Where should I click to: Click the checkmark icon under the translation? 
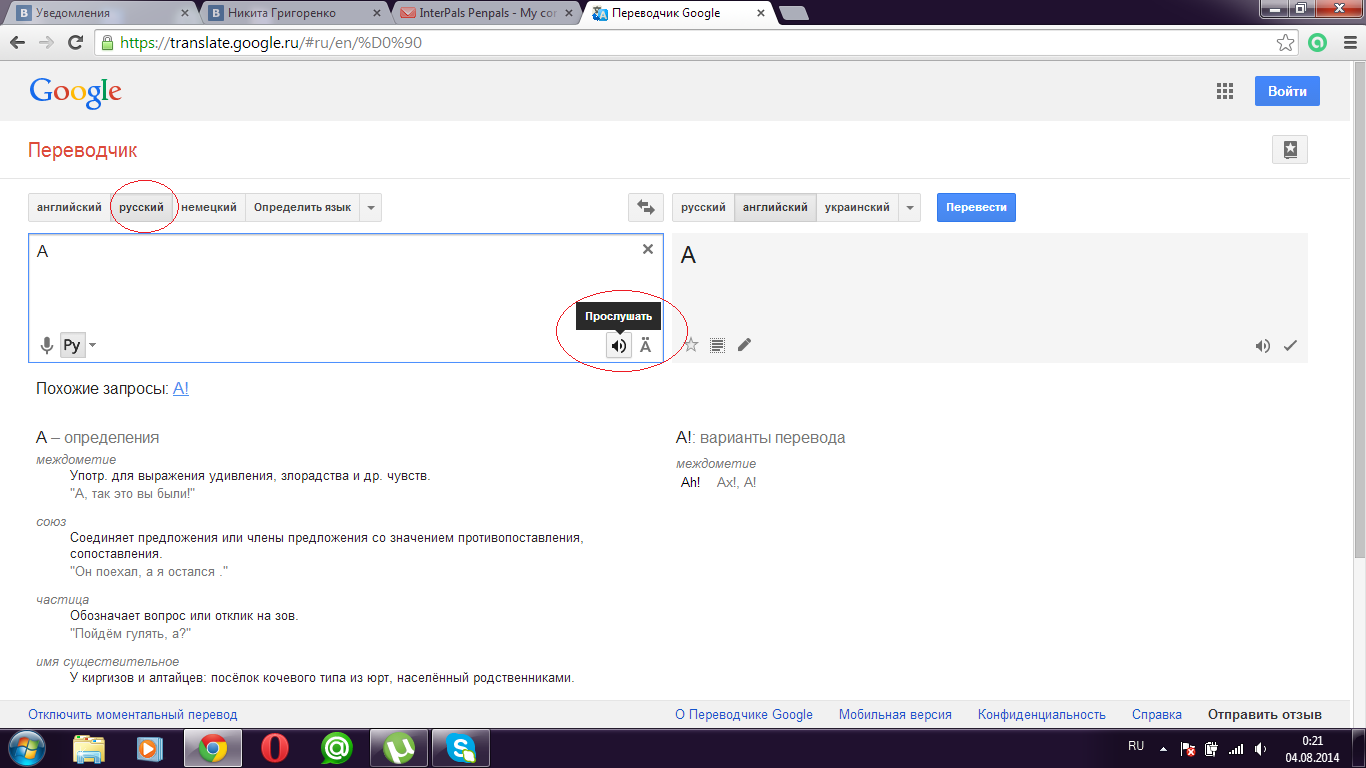(x=1290, y=346)
